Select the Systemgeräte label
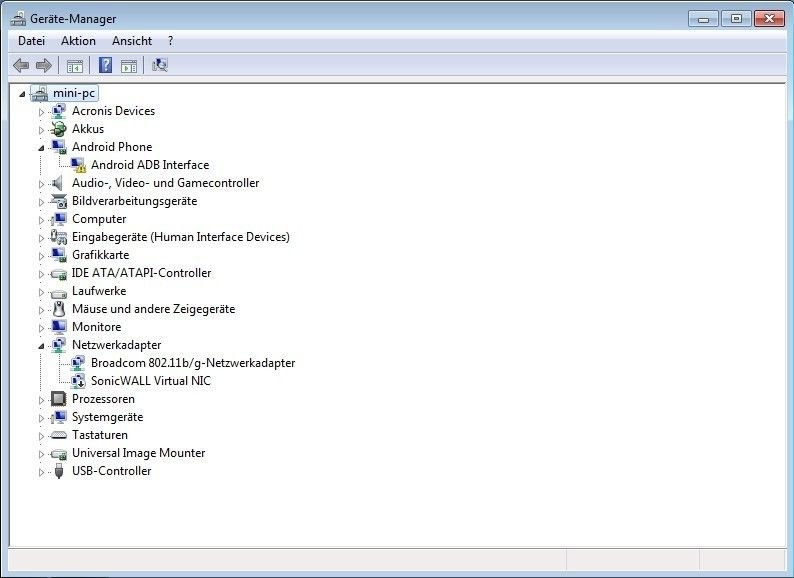Viewport: 794px width, 578px height. pyautogui.click(x=107, y=417)
